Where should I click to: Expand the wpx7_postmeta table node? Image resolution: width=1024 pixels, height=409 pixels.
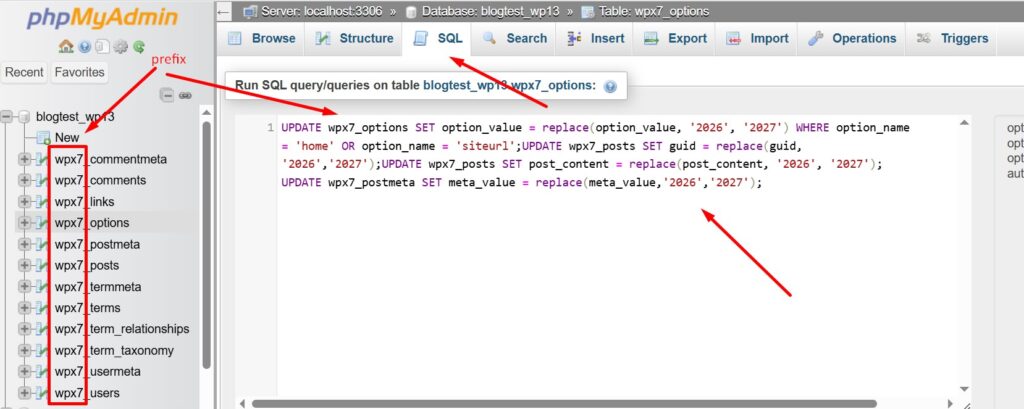click(25, 244)
